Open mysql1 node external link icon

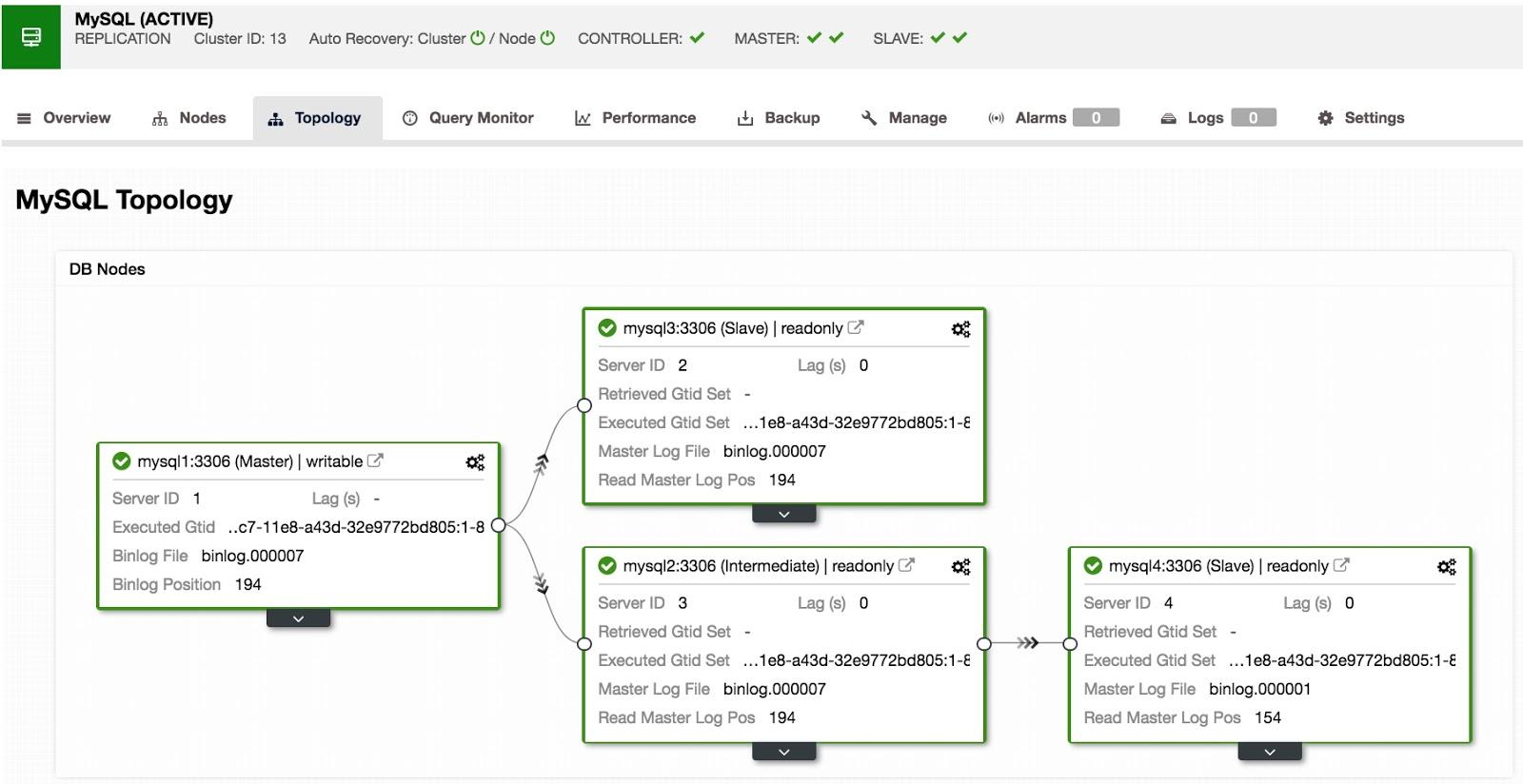tap(375, 461)
